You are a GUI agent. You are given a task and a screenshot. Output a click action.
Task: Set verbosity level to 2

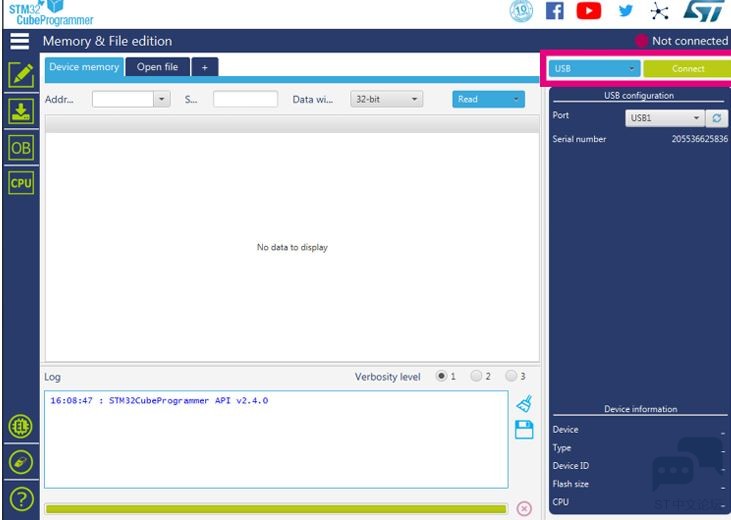[476, 377]
